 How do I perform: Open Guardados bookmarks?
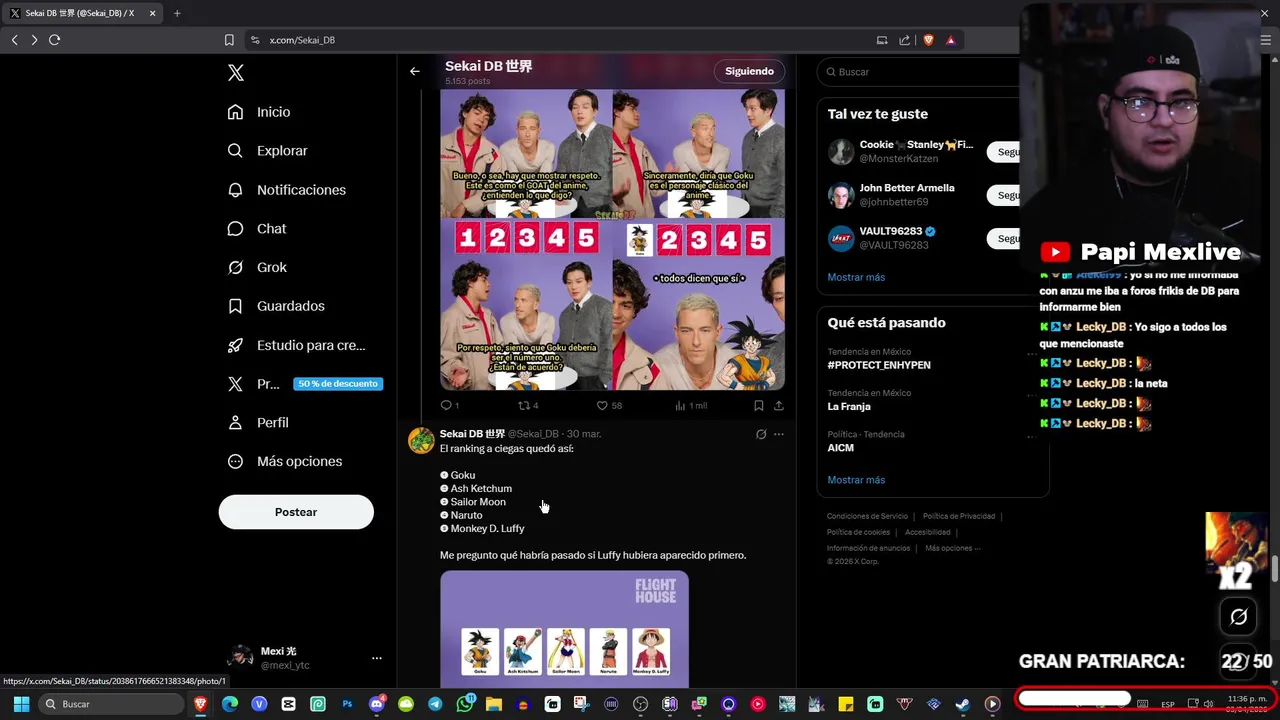275,306
